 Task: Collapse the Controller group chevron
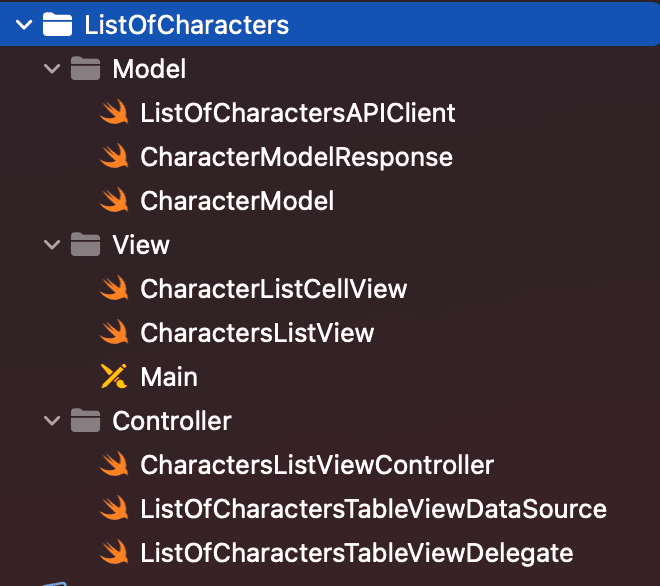coord(52,421)
